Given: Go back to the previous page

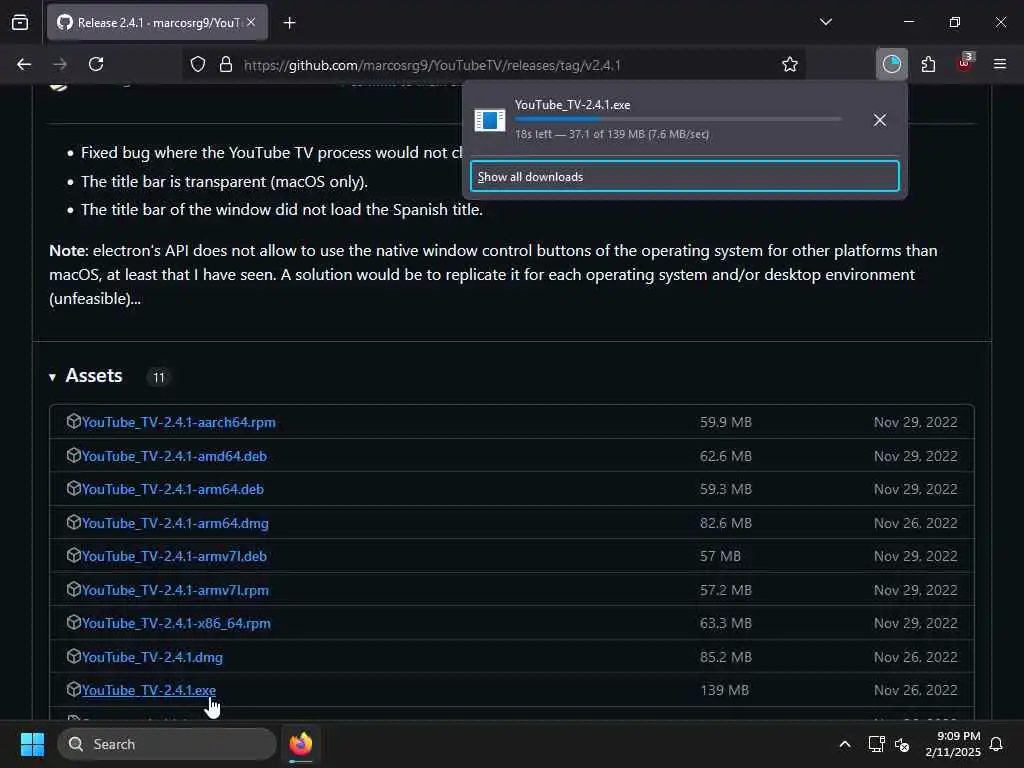Looking at the screenshot, I should point(24,65).
